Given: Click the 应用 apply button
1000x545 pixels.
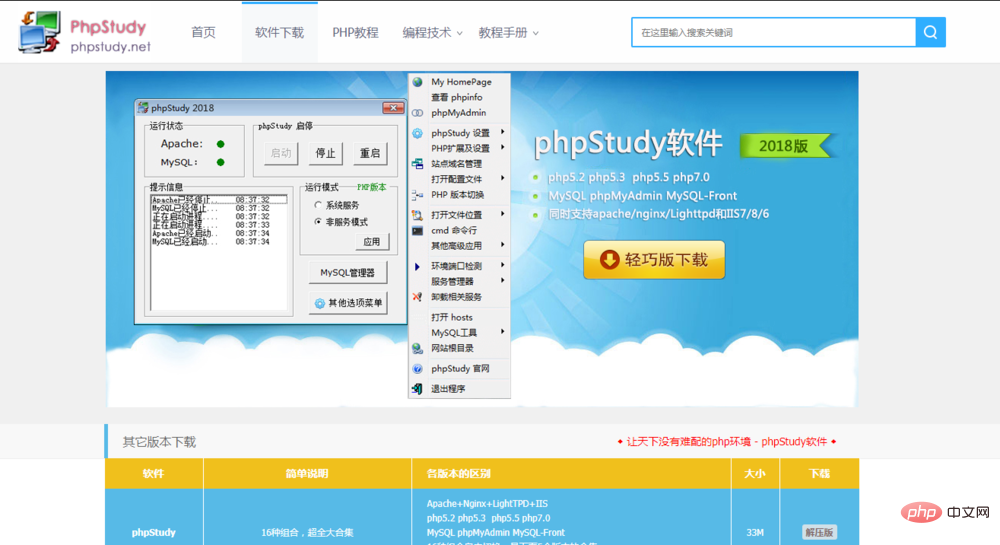Looking at the screenshot, I should coord(372,242).
